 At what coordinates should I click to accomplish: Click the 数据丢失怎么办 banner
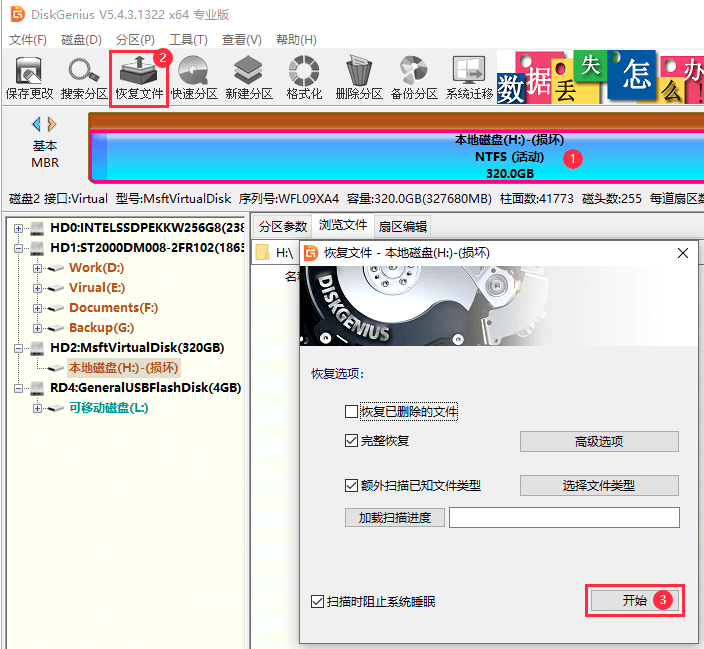(600, 77)
